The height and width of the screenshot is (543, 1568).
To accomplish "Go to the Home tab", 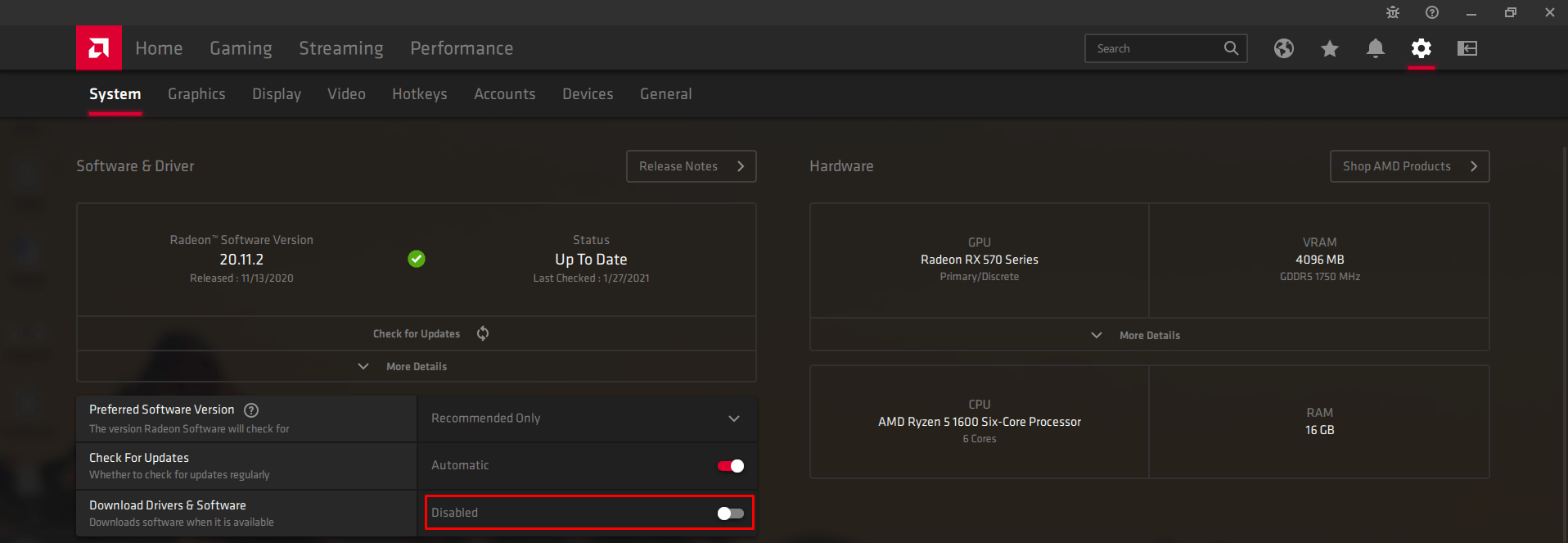I will tap(159, 48).
